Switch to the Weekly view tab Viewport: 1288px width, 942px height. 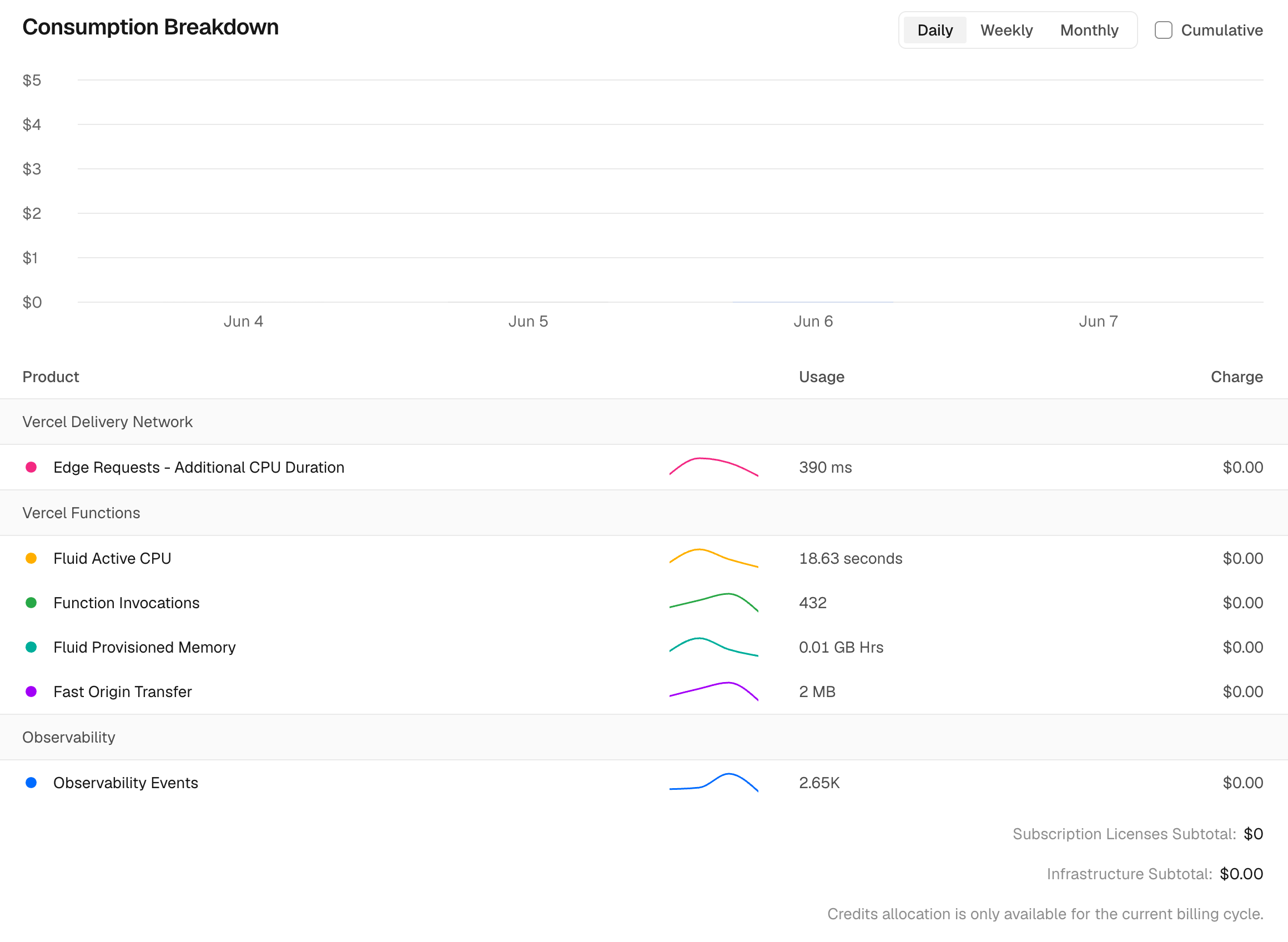[x=1007, y=30]
